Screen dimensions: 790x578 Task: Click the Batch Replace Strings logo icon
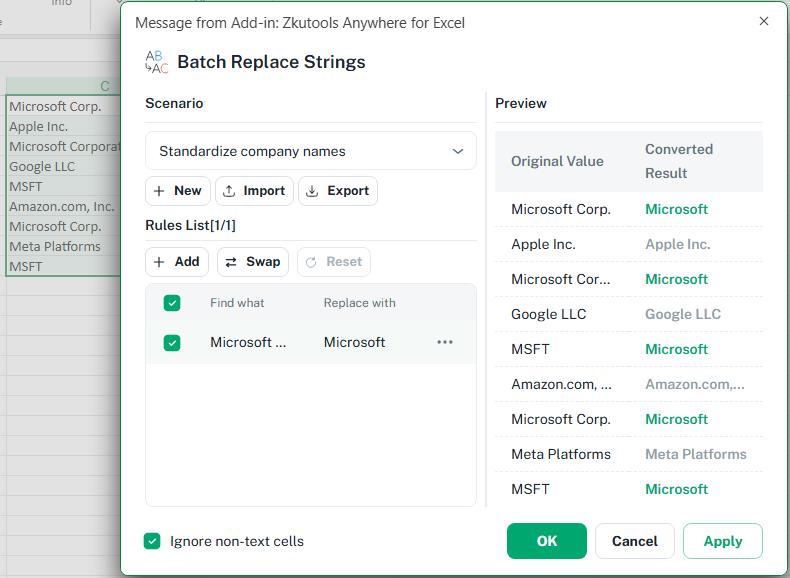point(157,62)
